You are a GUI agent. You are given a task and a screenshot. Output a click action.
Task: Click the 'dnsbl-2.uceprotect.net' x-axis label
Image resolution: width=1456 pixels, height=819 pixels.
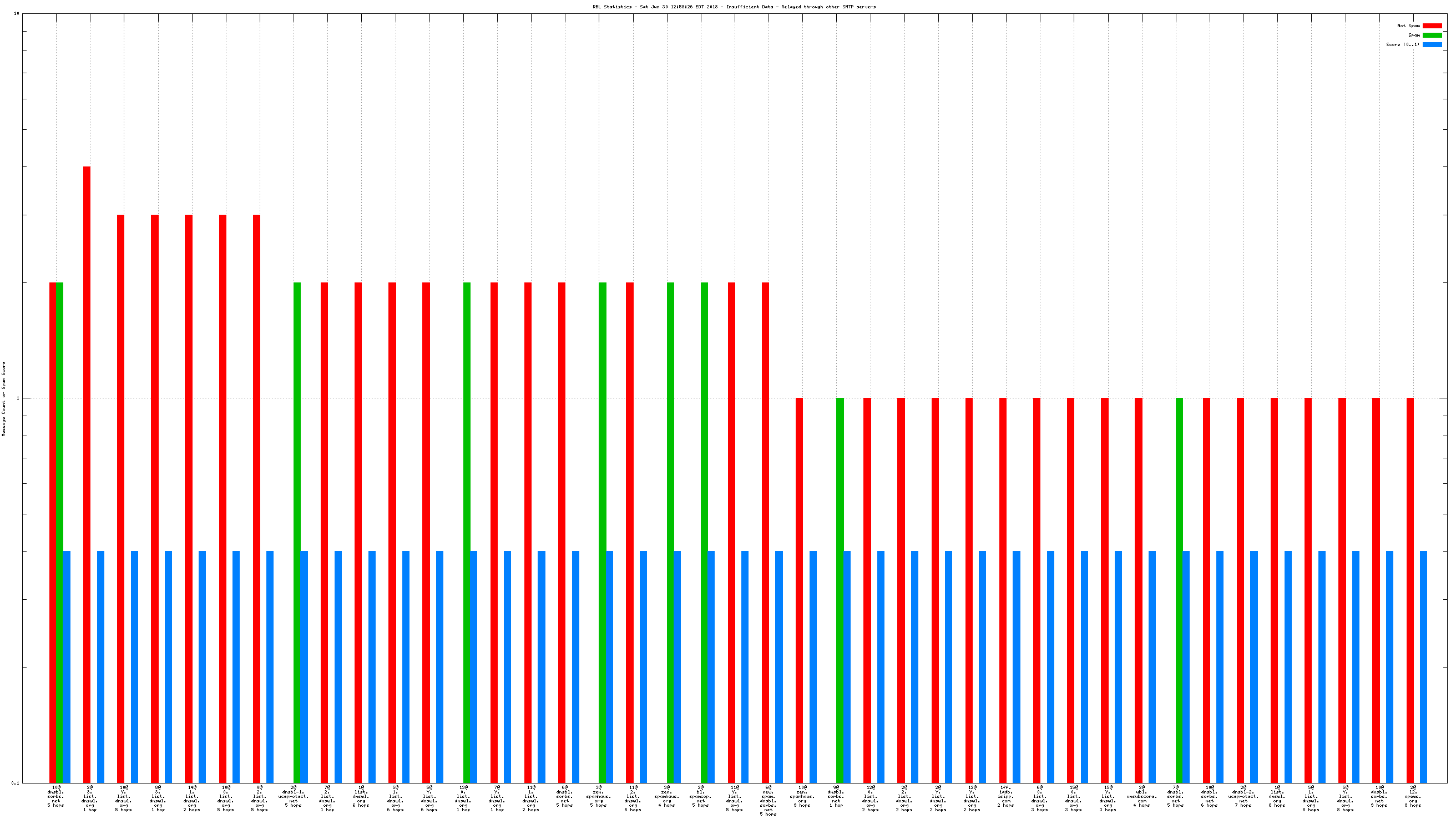coord(1243,796)
